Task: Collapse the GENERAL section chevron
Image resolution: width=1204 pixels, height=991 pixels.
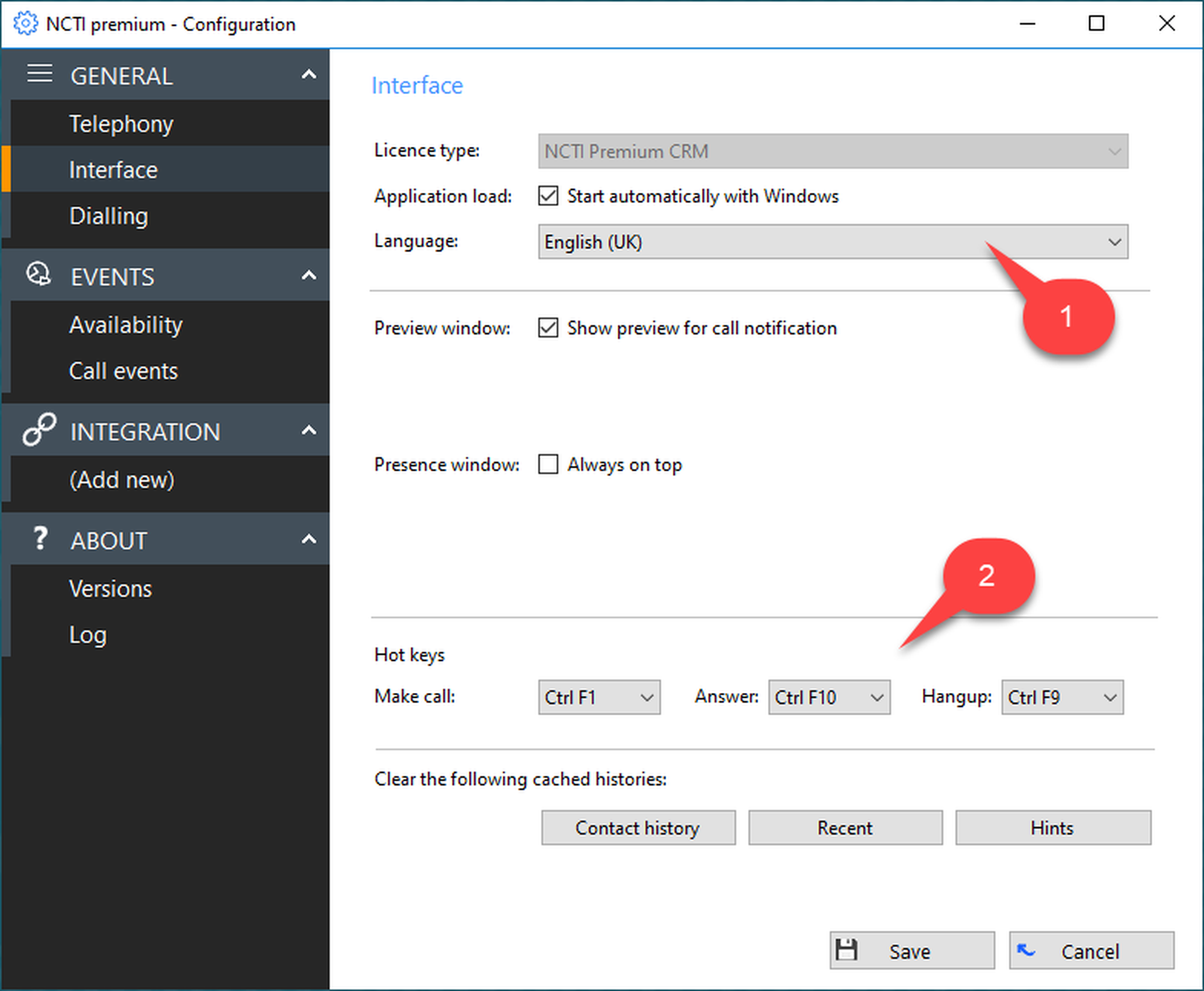Action: tap(309, 75)
